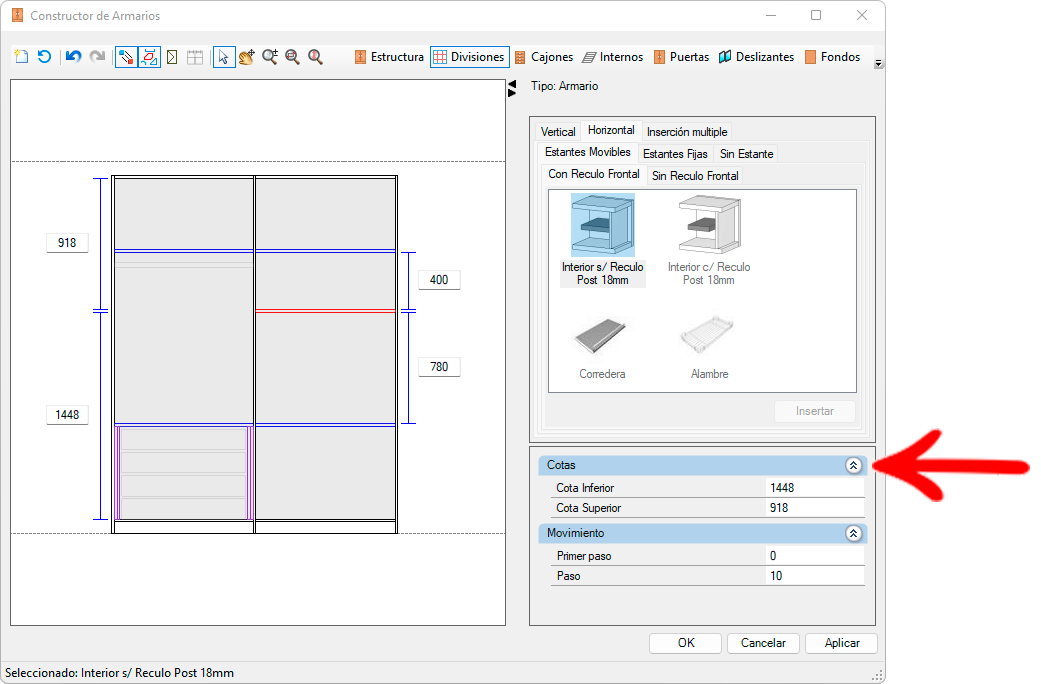Open the Deslizantes section

tap(756, 57)
